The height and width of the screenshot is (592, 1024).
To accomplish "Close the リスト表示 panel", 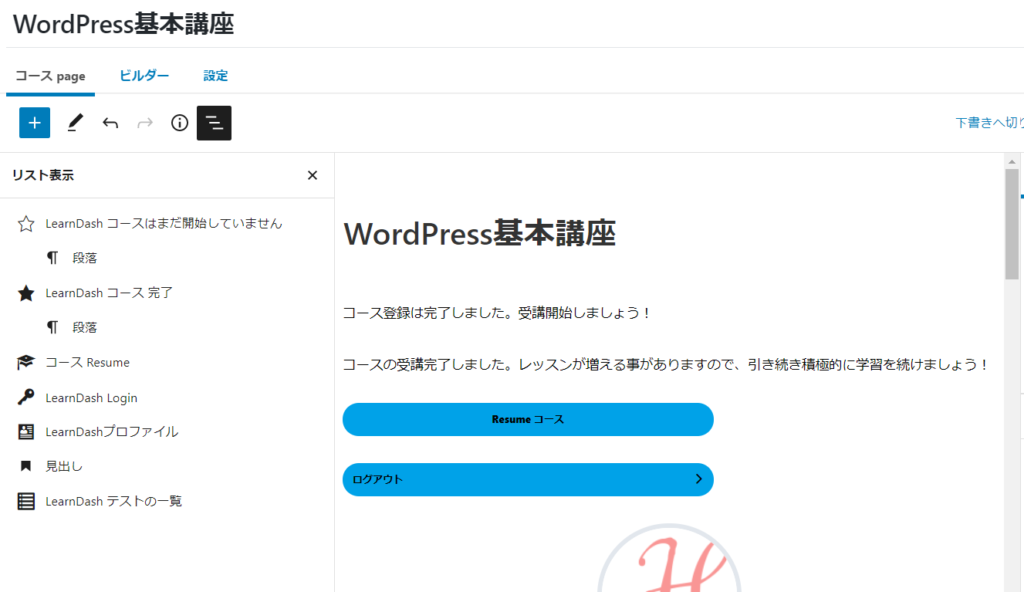I will pyautogui.click(x=312, y=175).
